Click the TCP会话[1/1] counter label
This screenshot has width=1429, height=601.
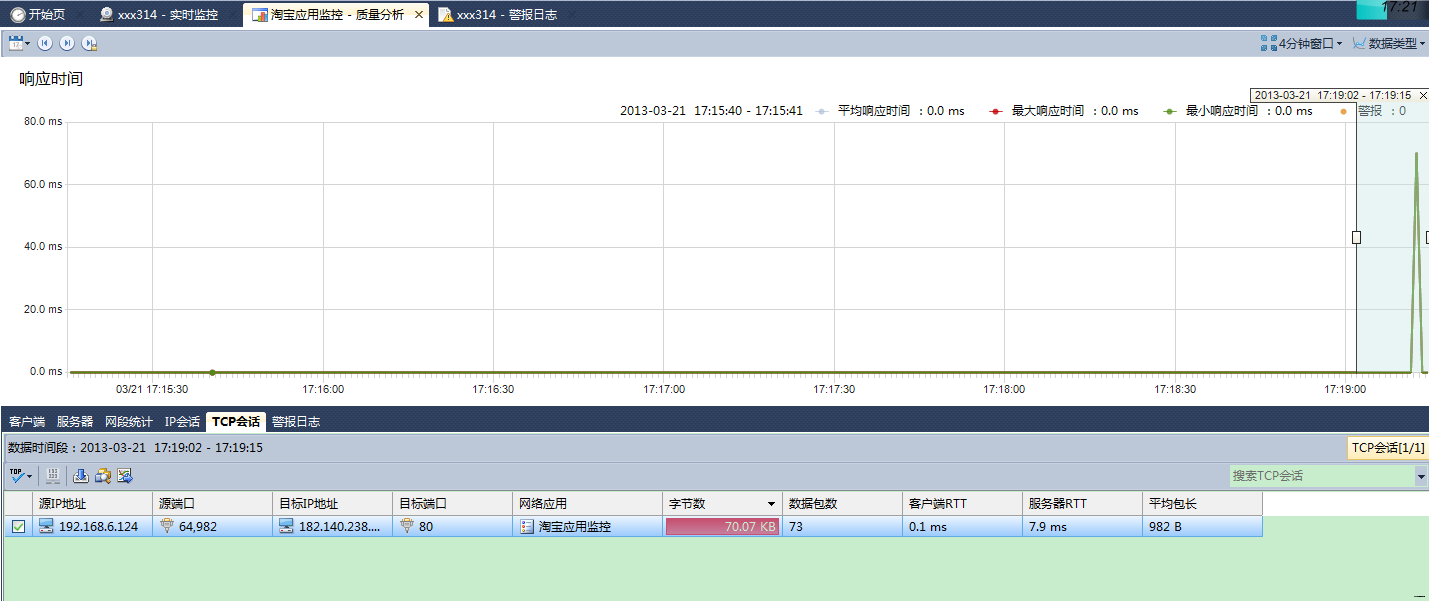[1388, 448]
